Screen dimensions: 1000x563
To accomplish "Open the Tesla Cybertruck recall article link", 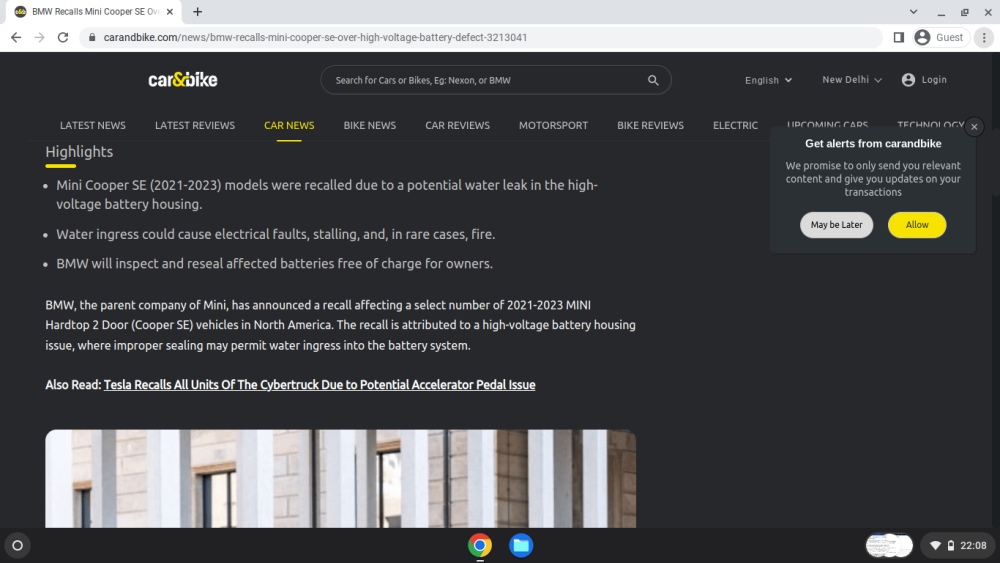I will (320, 385).
